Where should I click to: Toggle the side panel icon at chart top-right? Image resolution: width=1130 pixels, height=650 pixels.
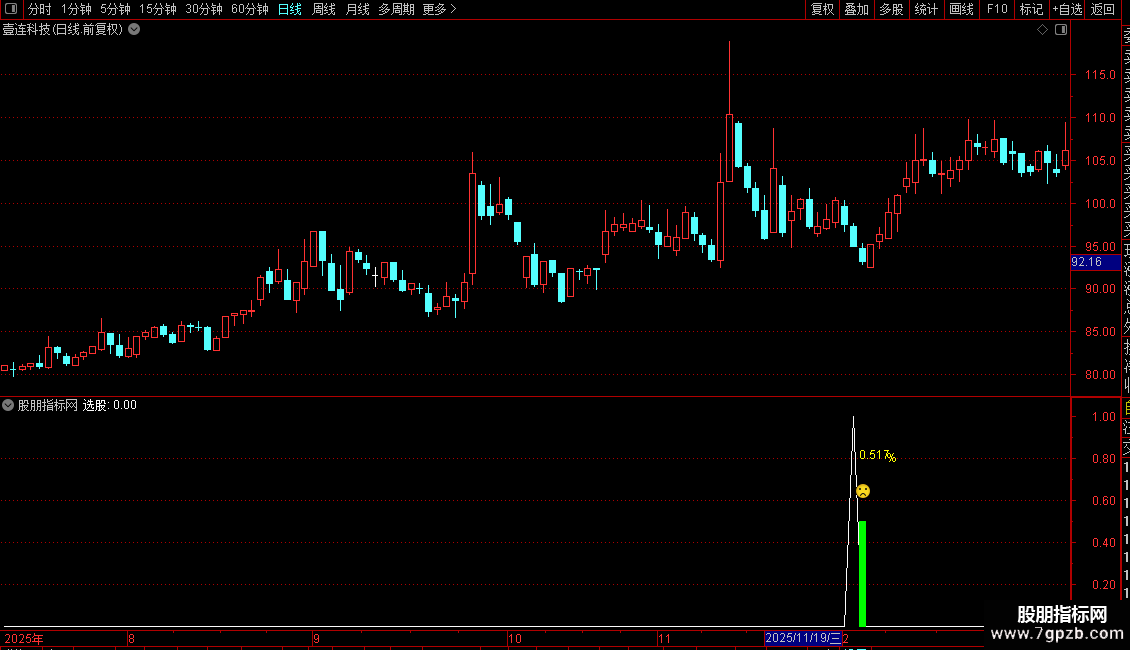click(1061, 30)
